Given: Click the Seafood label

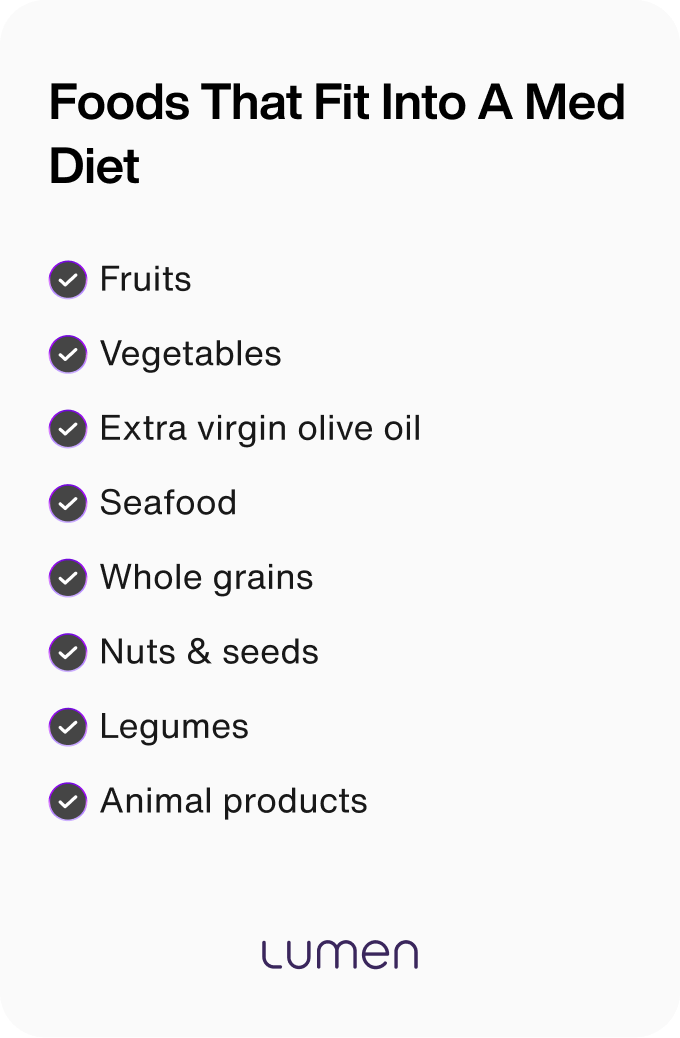Looking at the screenshot, I should pos(168,502).
